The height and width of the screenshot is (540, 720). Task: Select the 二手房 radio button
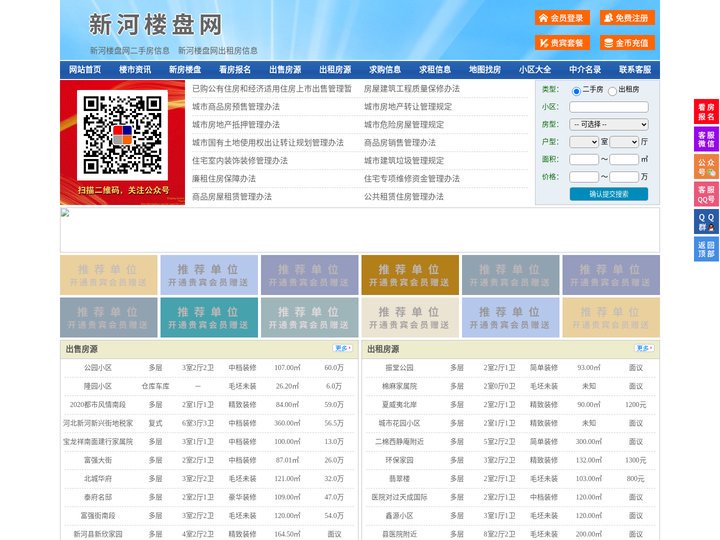click(x=576, y=91)
